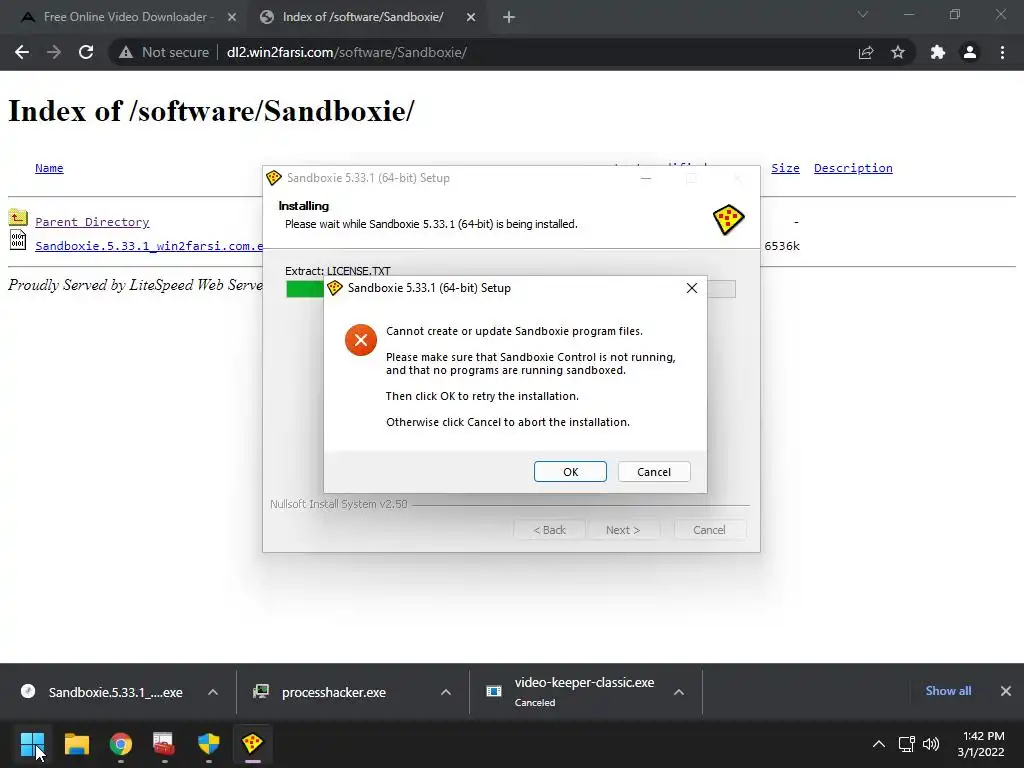Viewport: 1024px width, 768px height.
Task: Sort listing by Description column
Action: click(x=853, y=168)
